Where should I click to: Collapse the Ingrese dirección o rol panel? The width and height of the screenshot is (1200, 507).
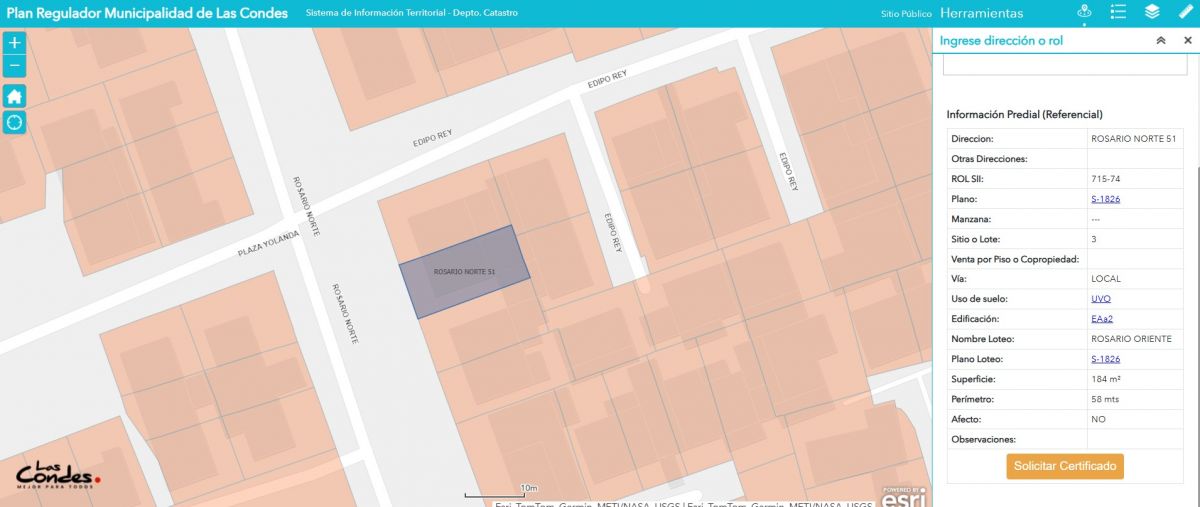(x=1161, y=41)
